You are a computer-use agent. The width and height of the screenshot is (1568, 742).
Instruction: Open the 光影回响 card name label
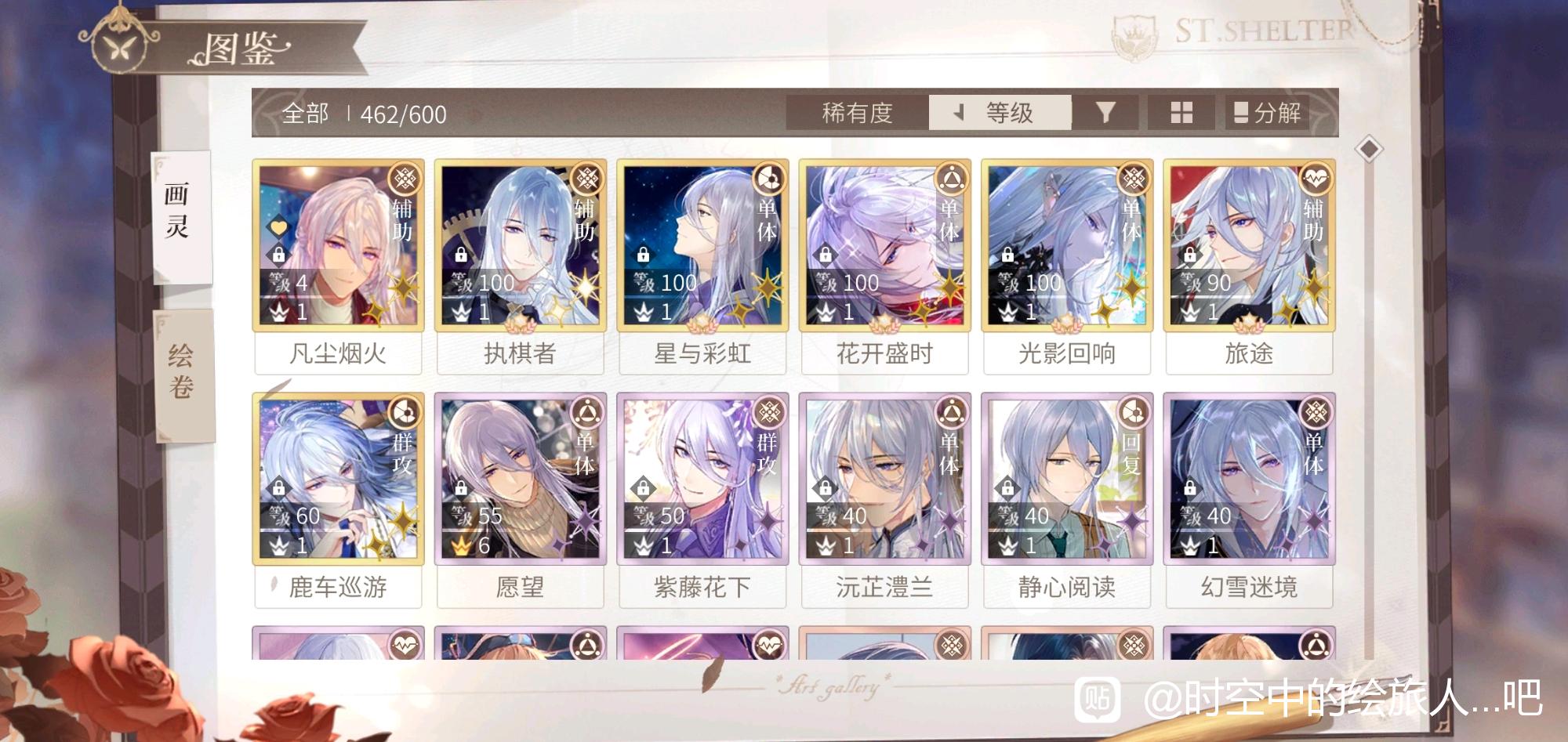pos(1066,354)
